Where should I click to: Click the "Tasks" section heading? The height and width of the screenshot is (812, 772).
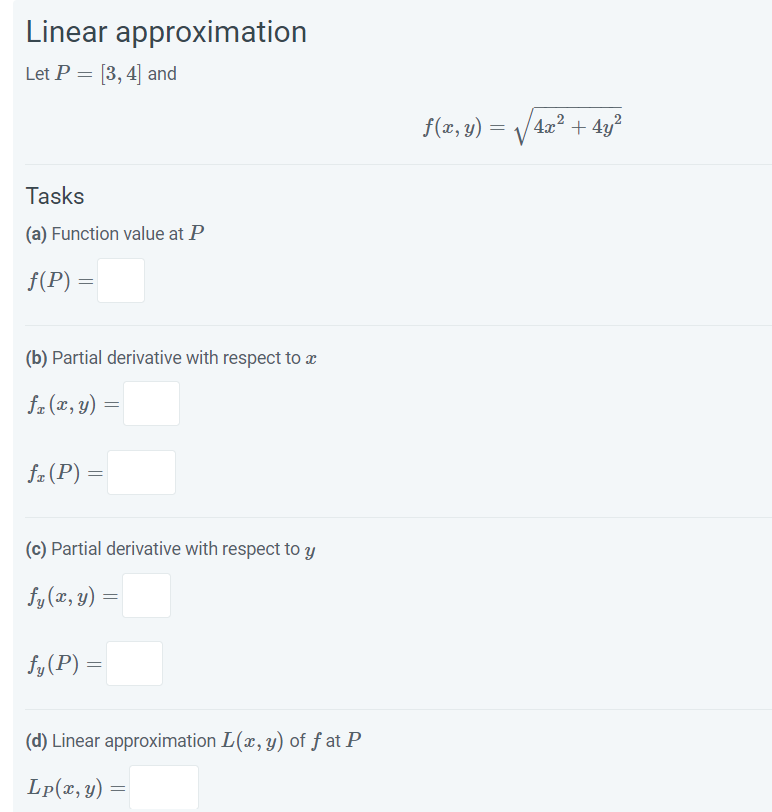tap(55, 196)
